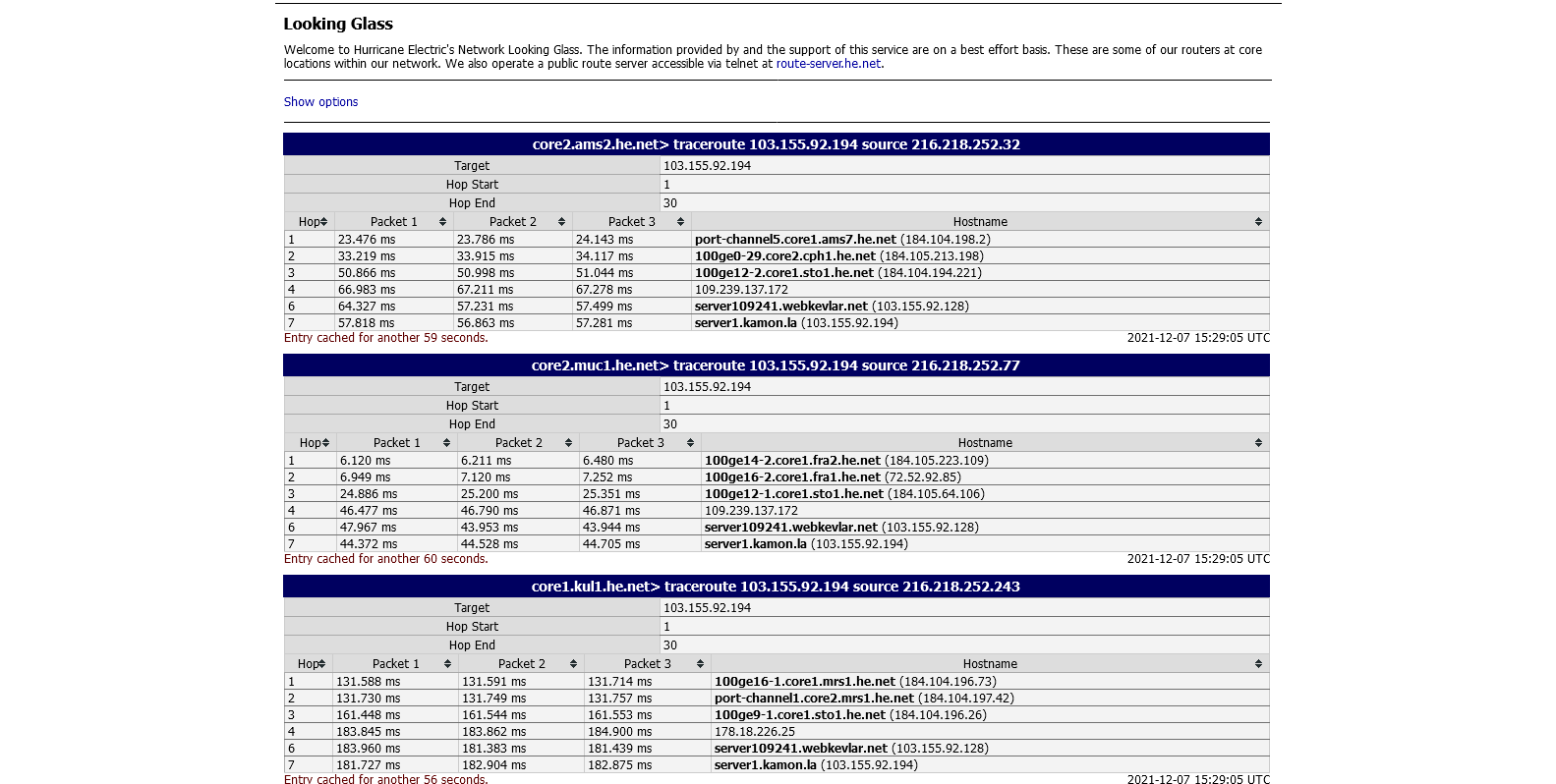Screen dimensions: 1556x784
Task: Sort muc1 table by Hop arrows
Action: pos(323,443)
